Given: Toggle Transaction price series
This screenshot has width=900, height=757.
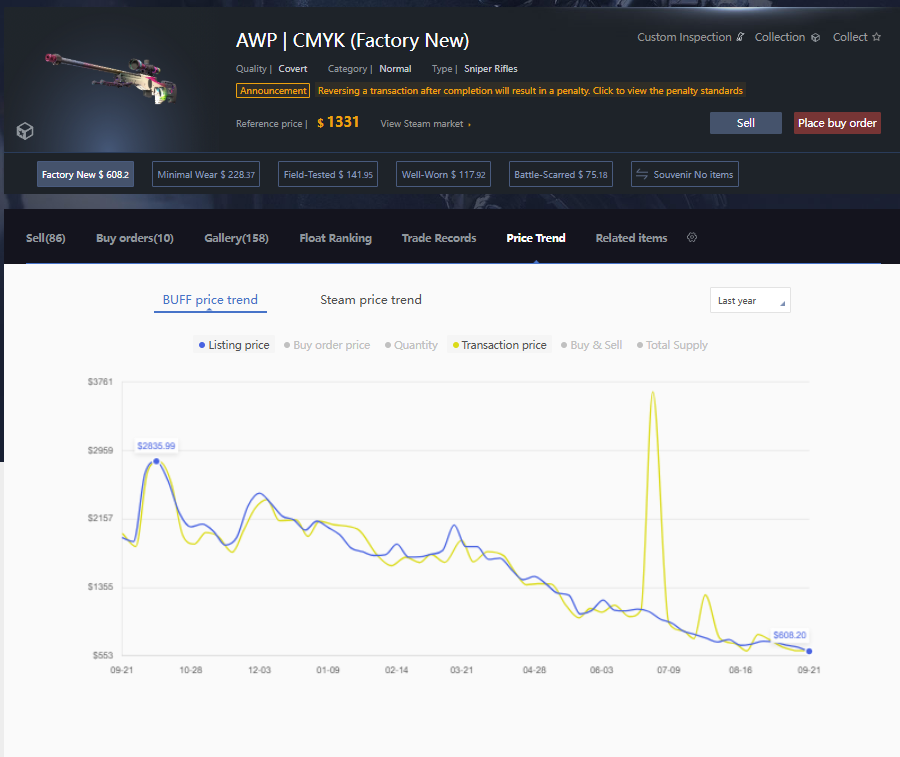Looking at the screenshot, I should 499,345.
